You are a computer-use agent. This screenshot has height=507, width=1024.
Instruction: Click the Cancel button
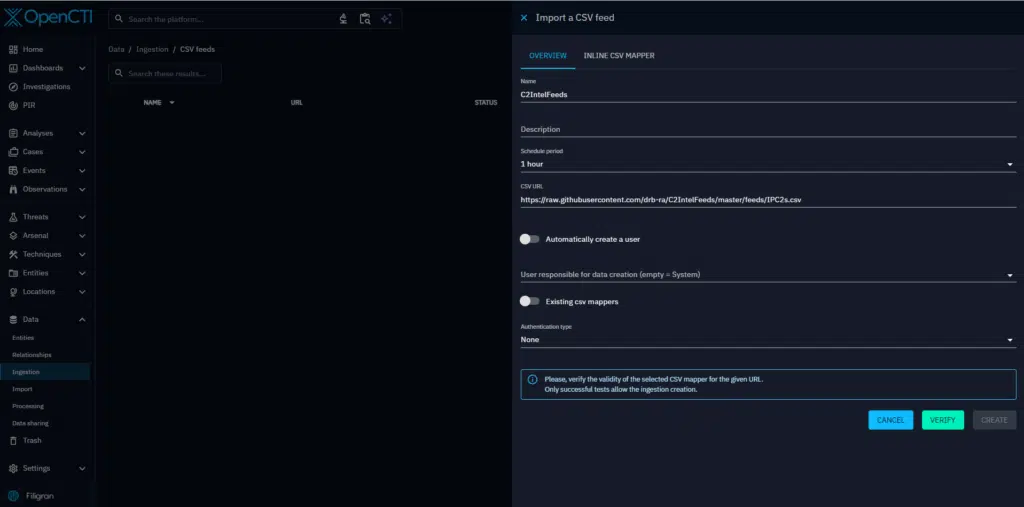tap(890, 420)
